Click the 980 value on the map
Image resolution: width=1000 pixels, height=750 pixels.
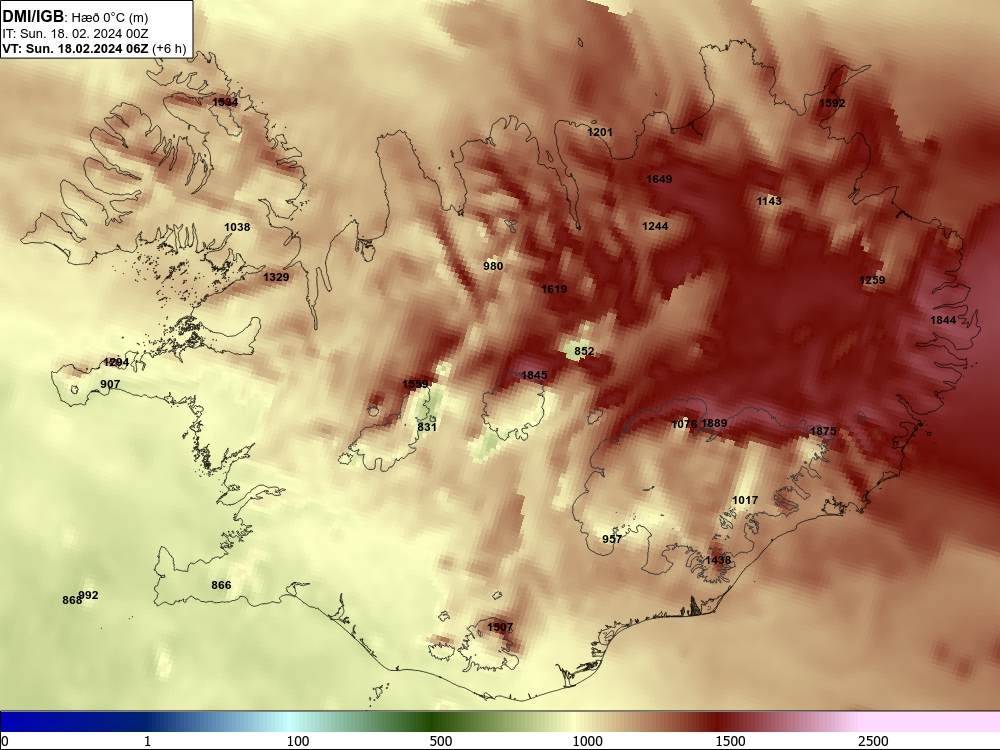(x=493, y=266)
